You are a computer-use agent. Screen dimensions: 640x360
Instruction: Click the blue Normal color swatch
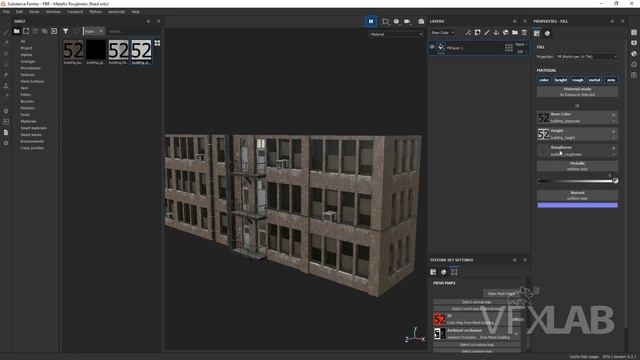tap(577, 205)
